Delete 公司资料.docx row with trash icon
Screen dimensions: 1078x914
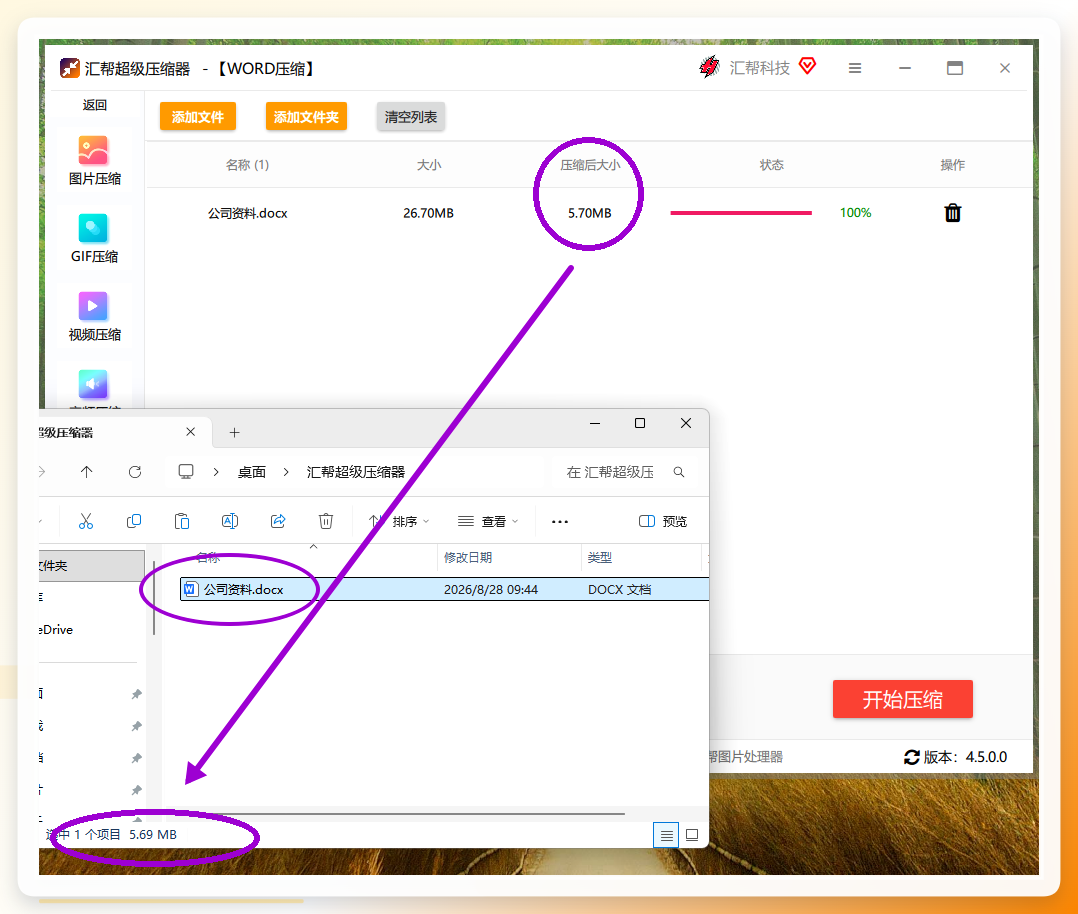952,213
